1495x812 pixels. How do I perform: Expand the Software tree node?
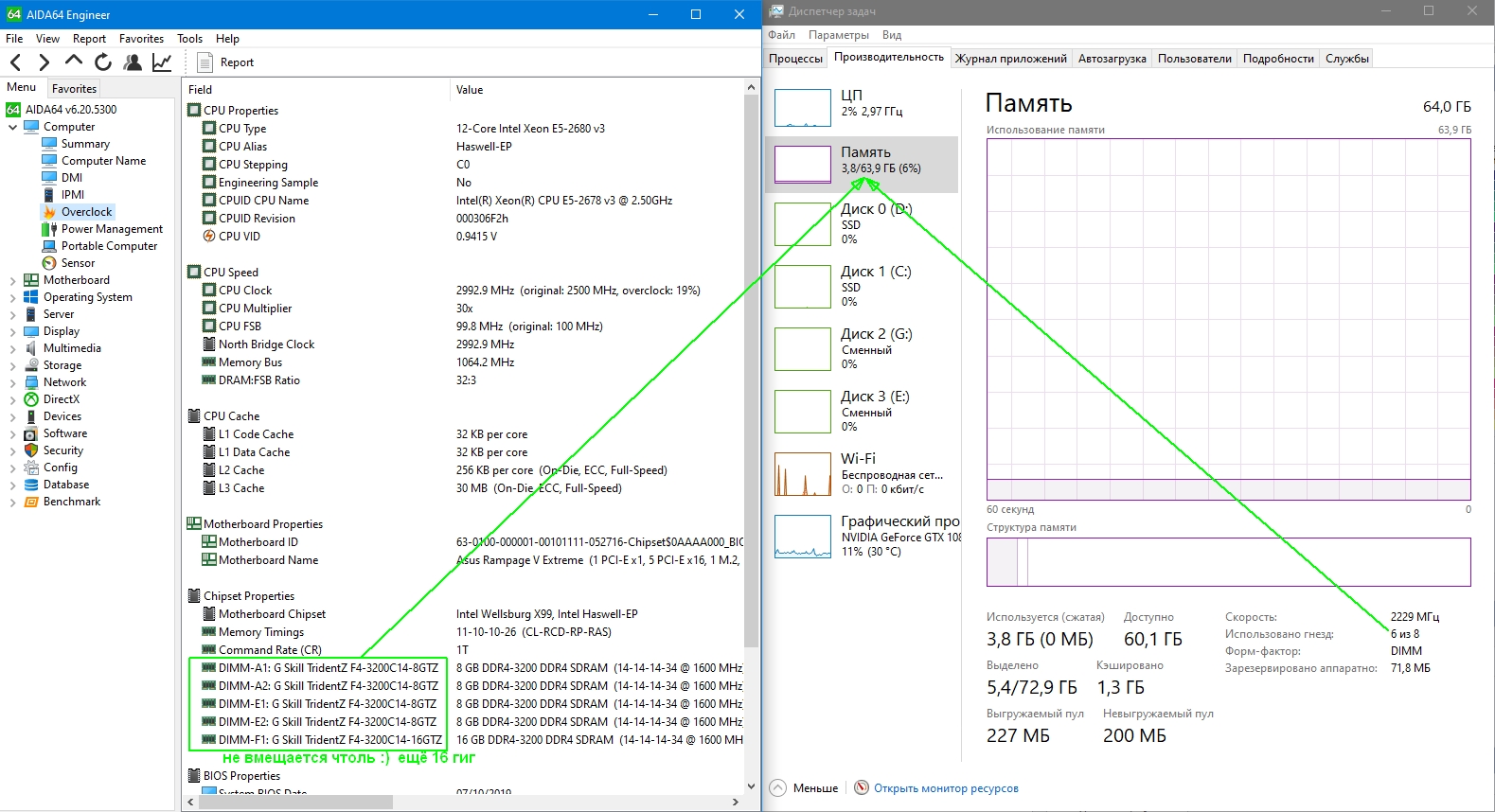pyautogui.click(x=12, y=433)
